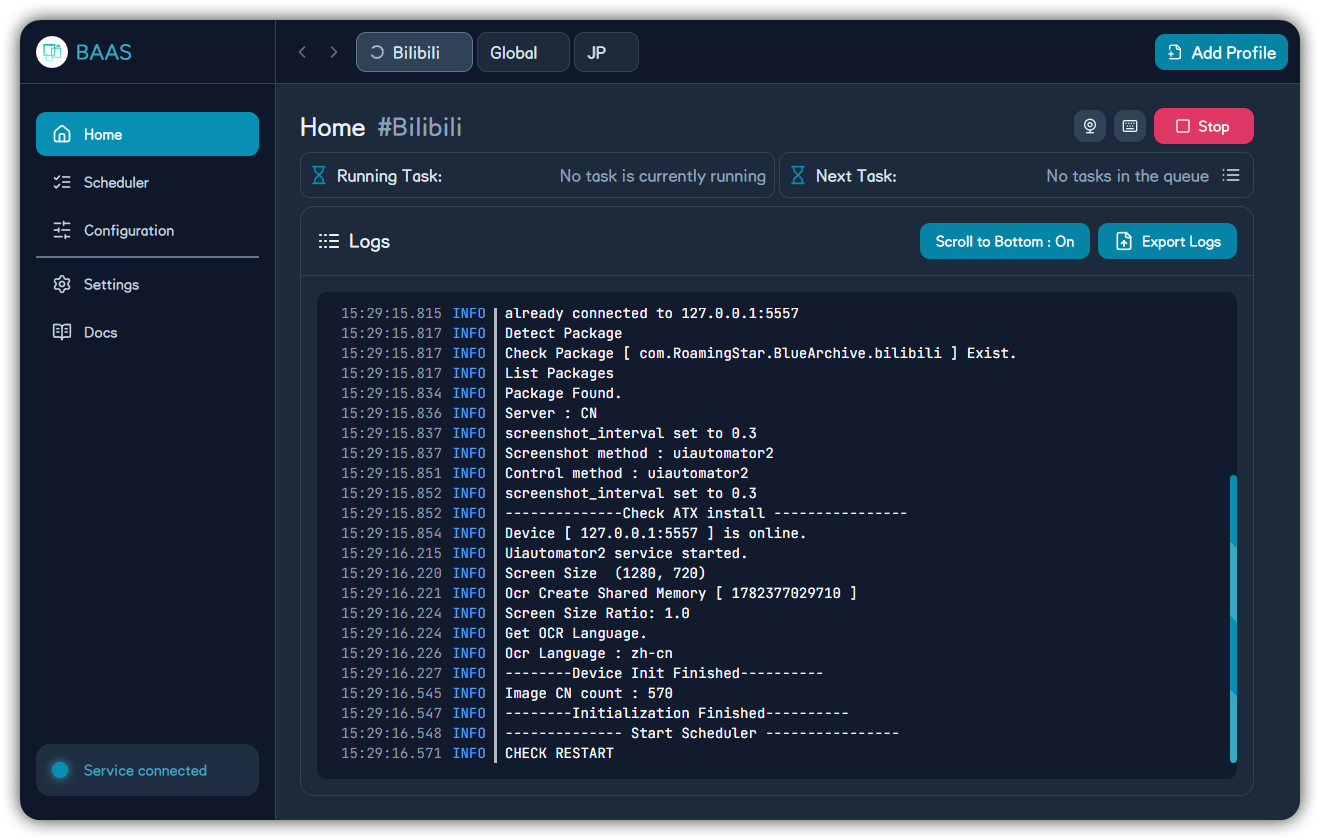The height and width of the screenshot is (840, 1320).
Task: Click the Next Task hourglass icon
Action: click(798, 175)
